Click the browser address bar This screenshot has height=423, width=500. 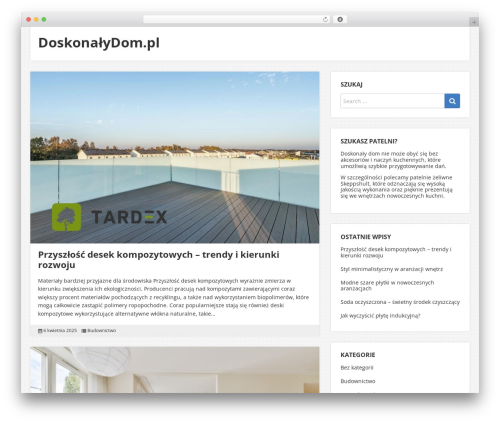(237, 20)
